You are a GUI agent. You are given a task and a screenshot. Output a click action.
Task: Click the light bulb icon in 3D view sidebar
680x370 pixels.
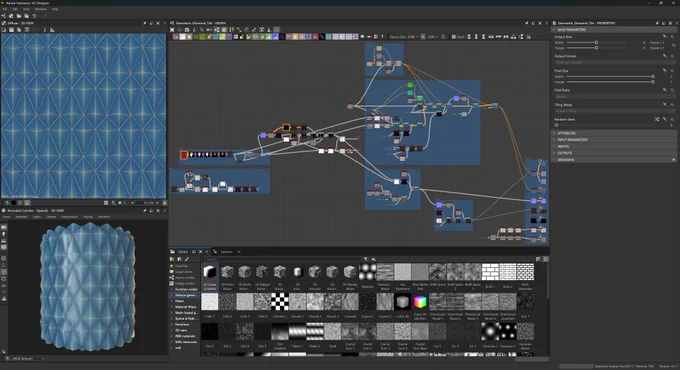pos(4,234)
